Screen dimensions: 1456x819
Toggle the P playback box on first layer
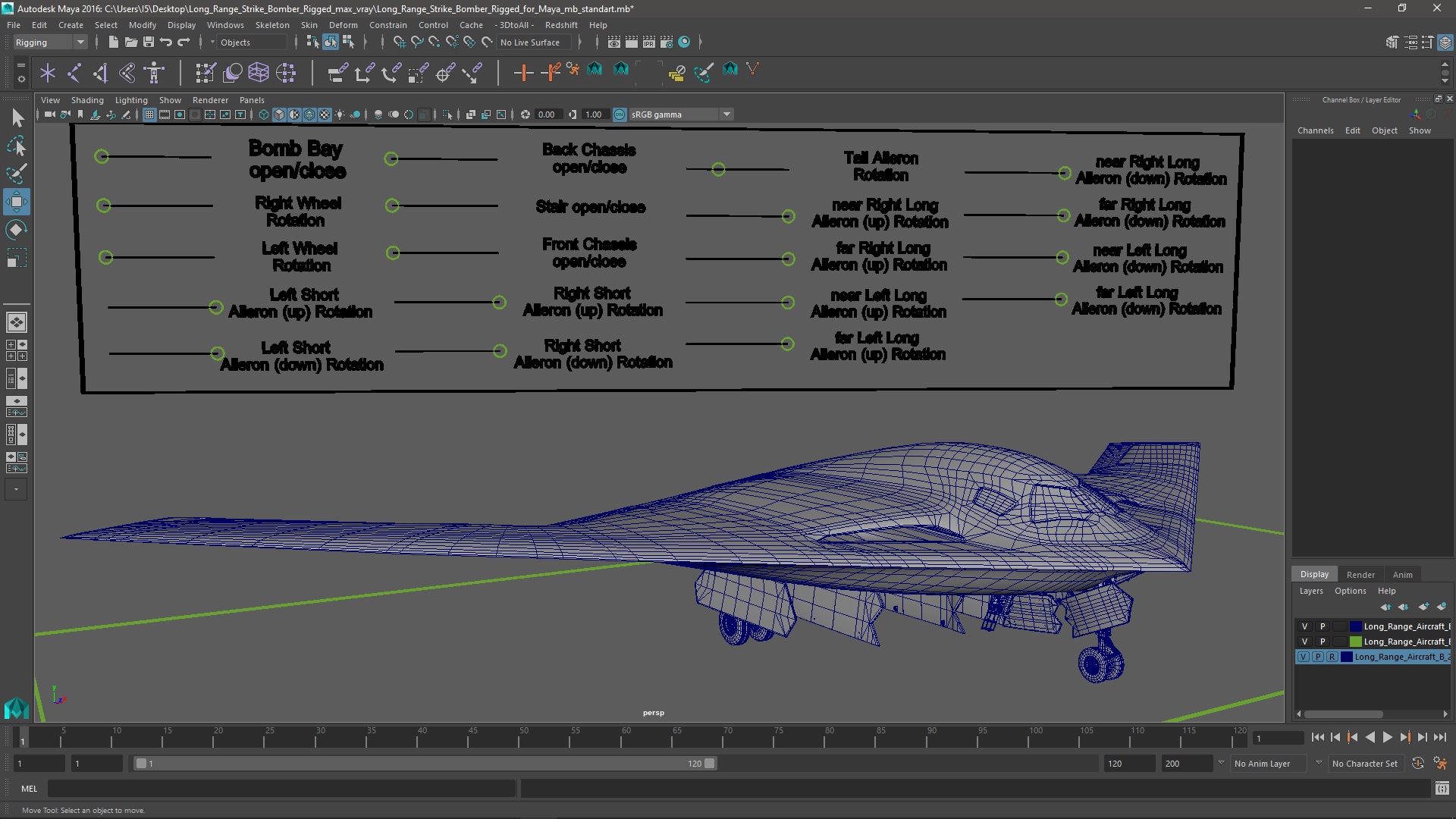tap(1323, 626)
